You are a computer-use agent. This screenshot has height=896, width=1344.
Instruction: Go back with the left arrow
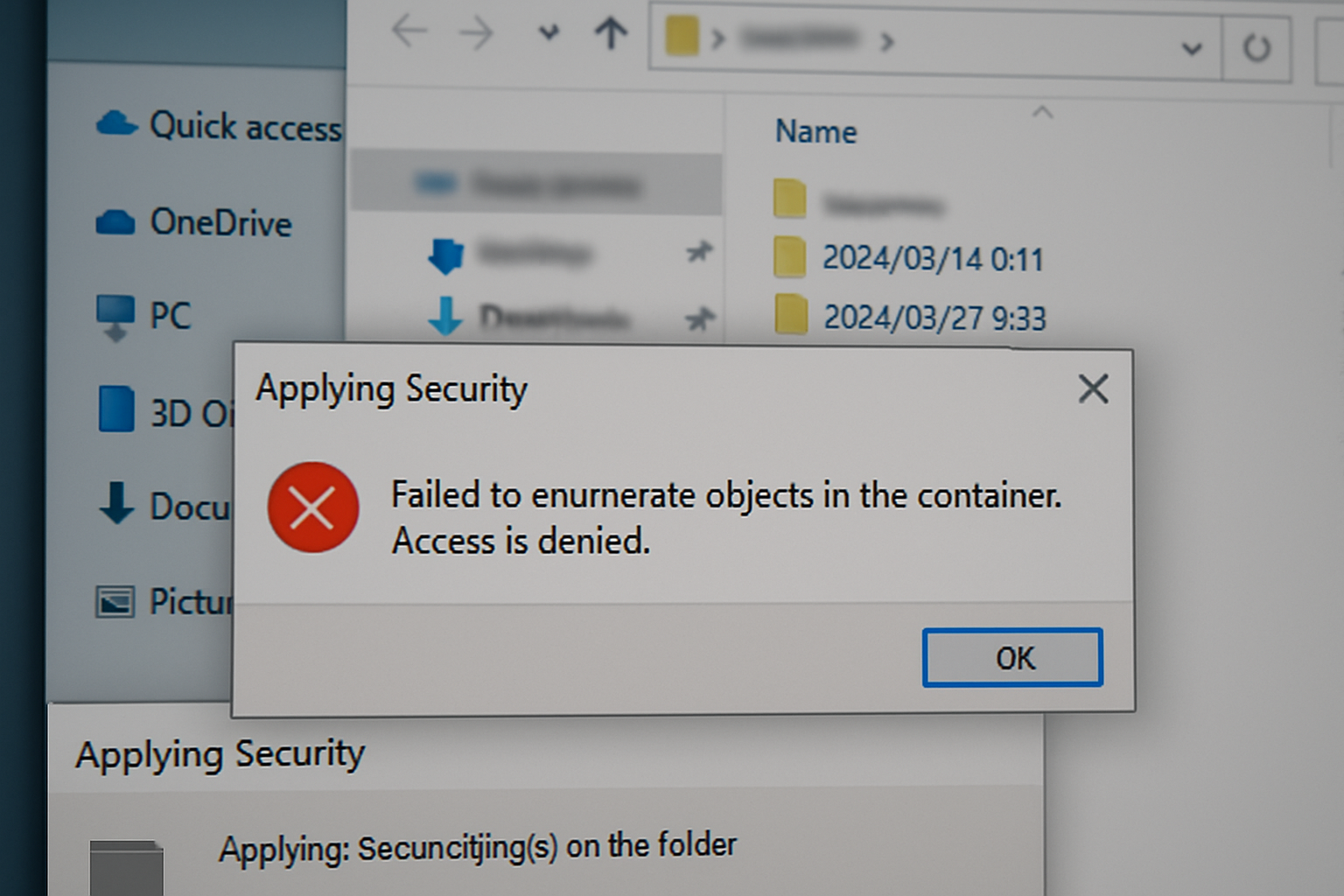click(409, 31)
